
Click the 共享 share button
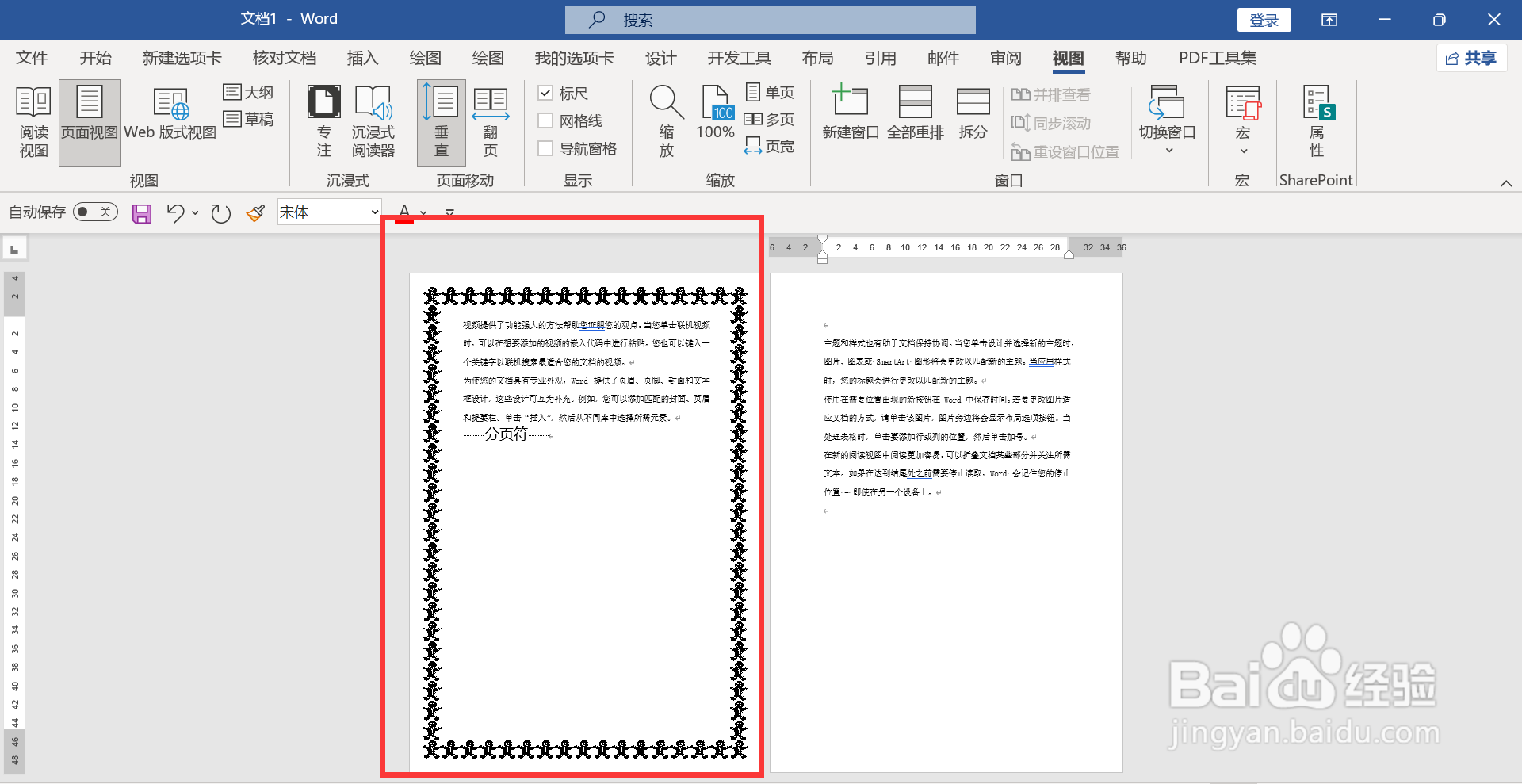(x=1471, y=58)
